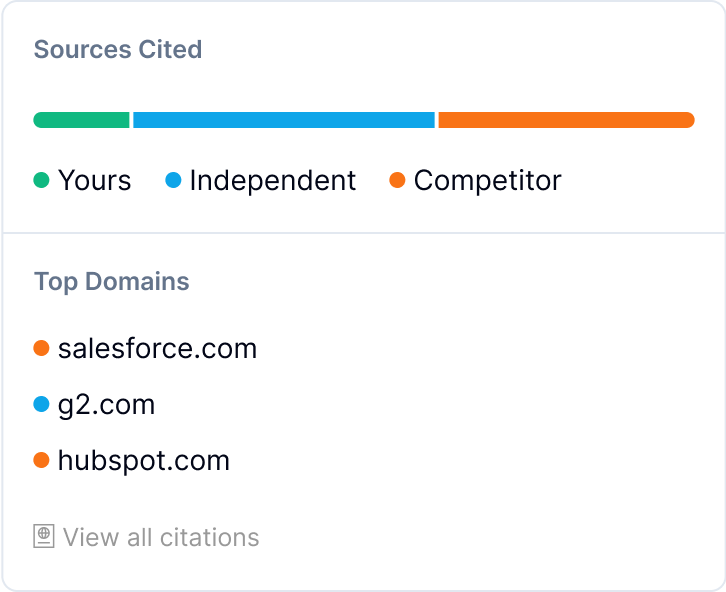Image resolution: width=726 pixels, height=592 pixels.
Task: Click the Competitor legend label
Action: (x=488, y=180)
